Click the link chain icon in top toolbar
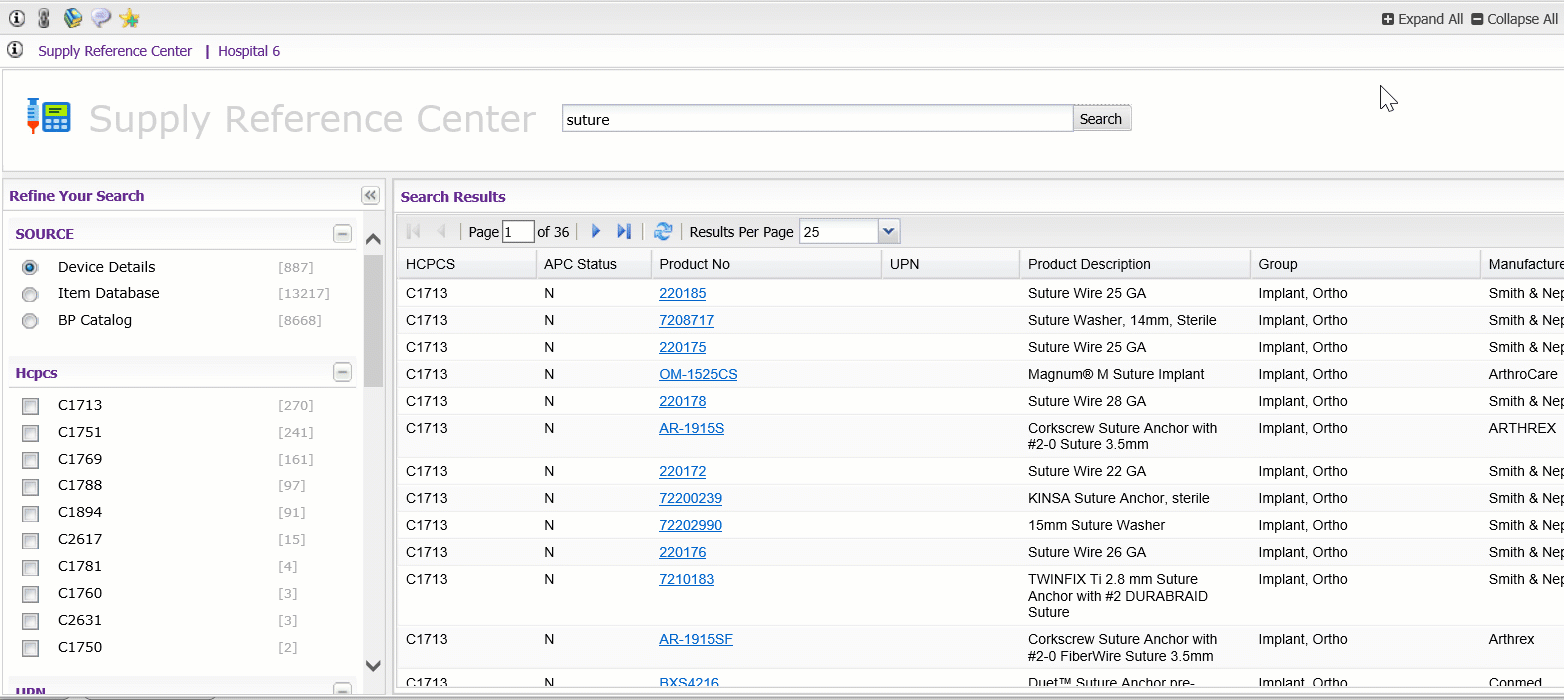The height and width of the screenshot is (700, 1564). [44, 18]
